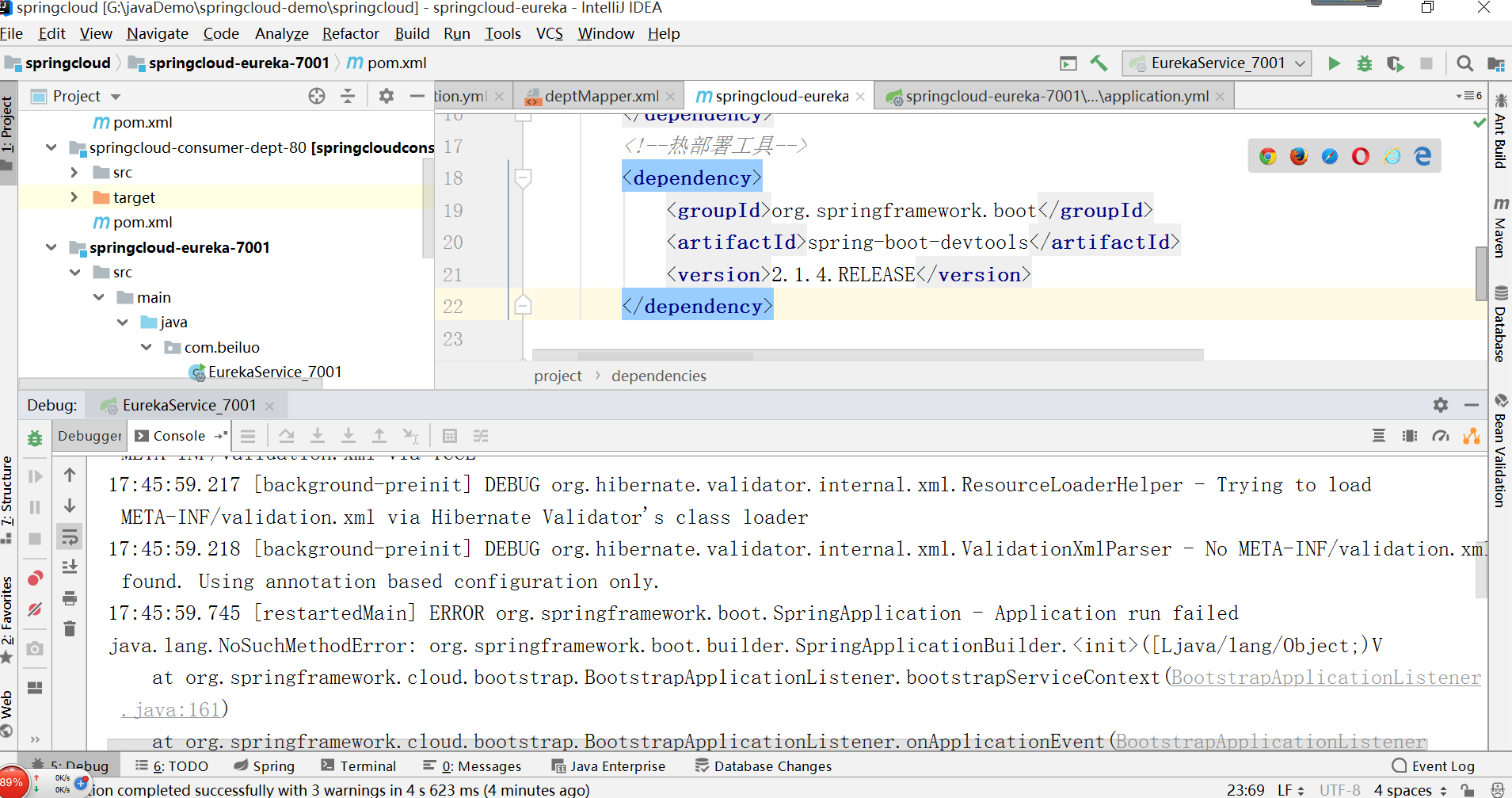Toggle scroll to end of console
Viewport: 1512px width, 798px height.
click(x=70, y=567)
